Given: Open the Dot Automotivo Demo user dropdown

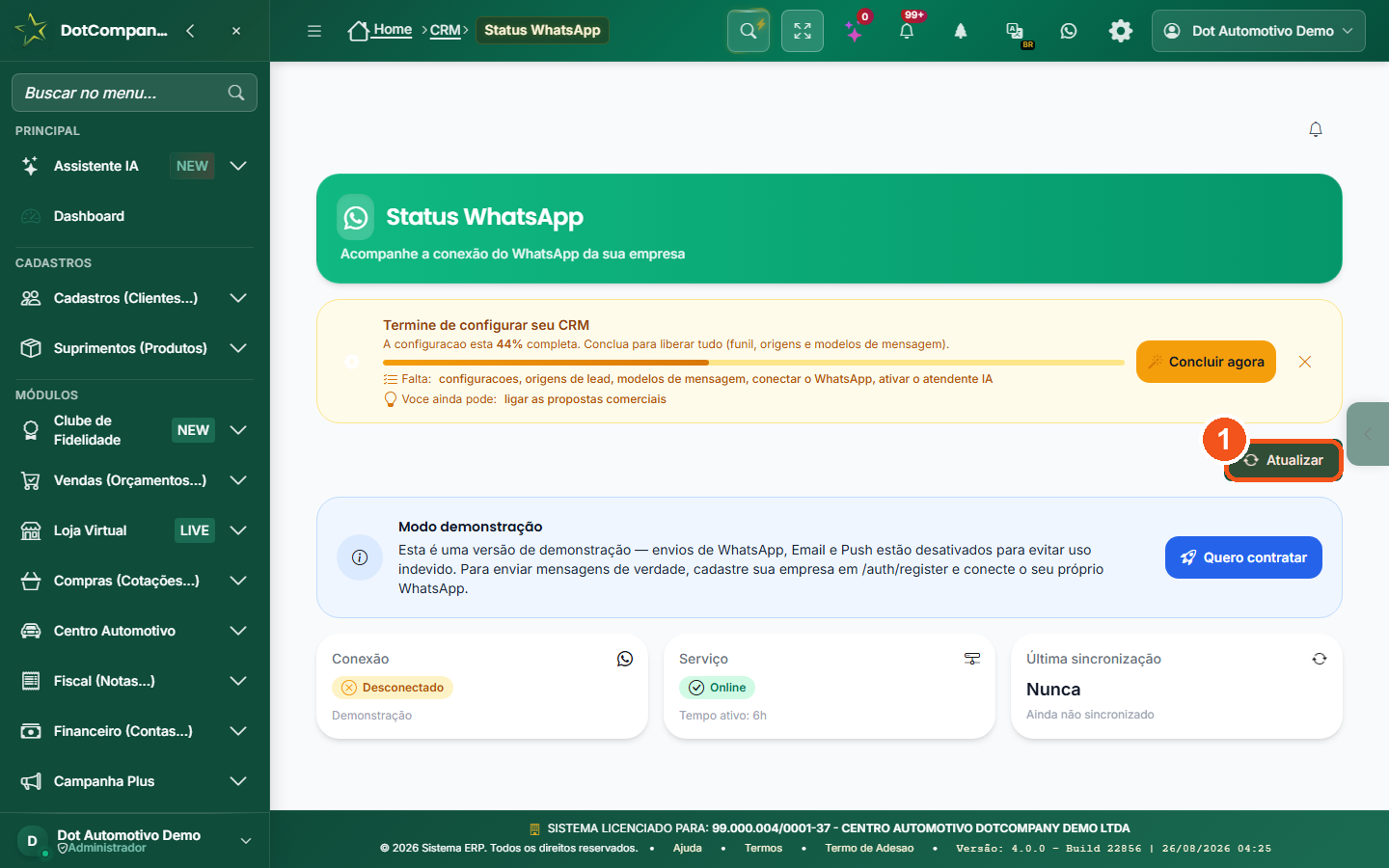Looking at the screenshot, I should coord(1258,31).
